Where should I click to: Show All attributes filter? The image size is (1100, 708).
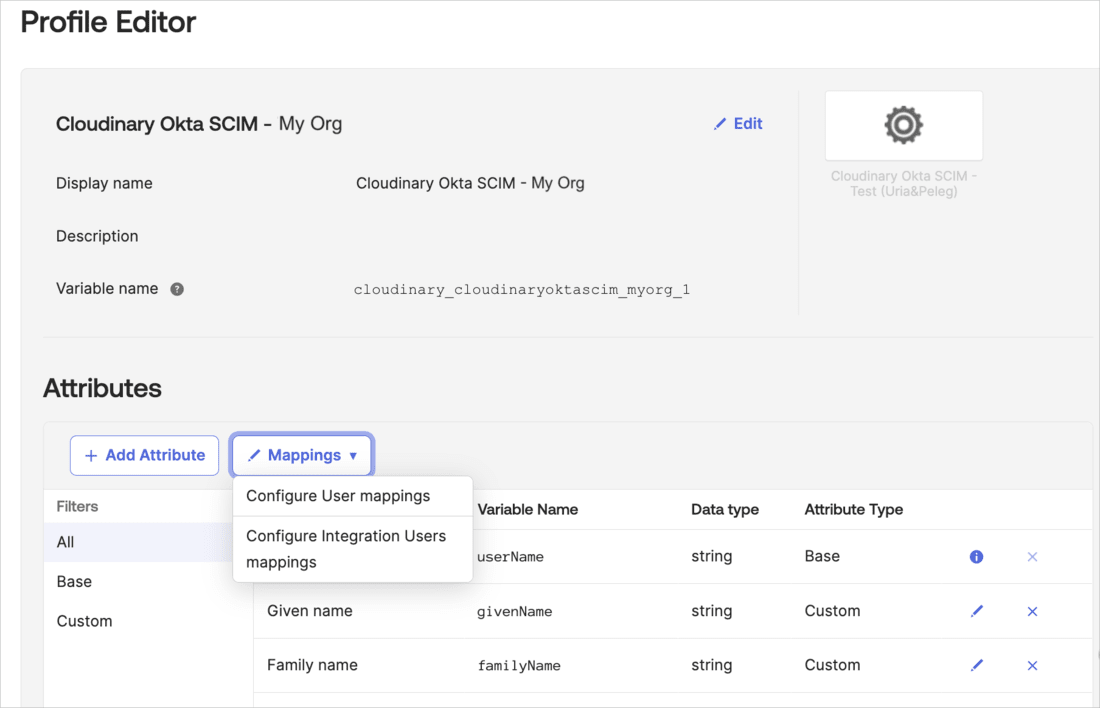138,542
